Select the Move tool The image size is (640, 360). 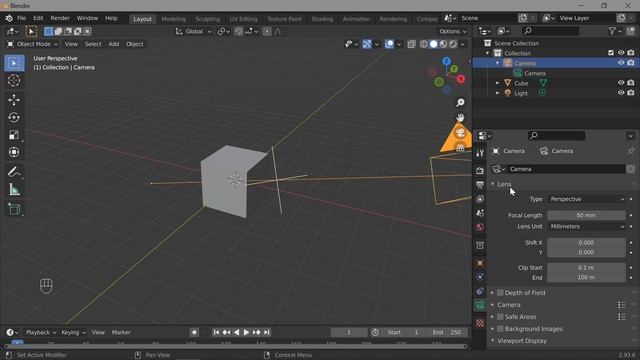coord(14,100)
